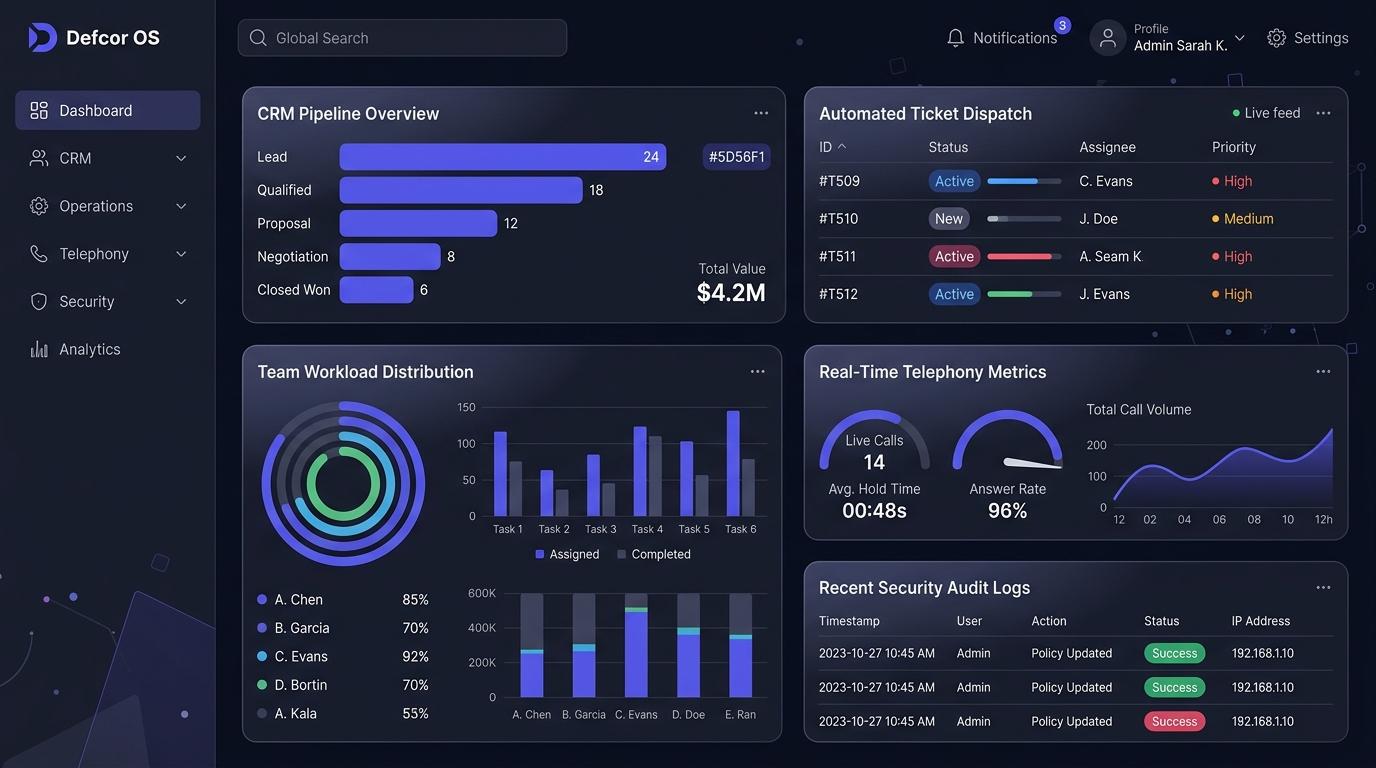1376x768 pixels.
Task: Click the Medium priority of ticket #T510
Action: coord(1243,218)
